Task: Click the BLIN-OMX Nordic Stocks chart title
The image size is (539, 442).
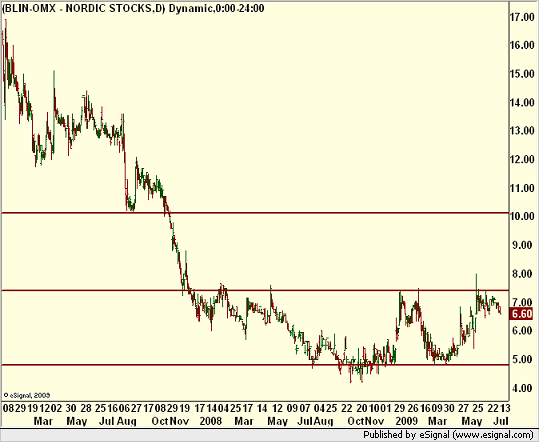Action: point(133,8)
